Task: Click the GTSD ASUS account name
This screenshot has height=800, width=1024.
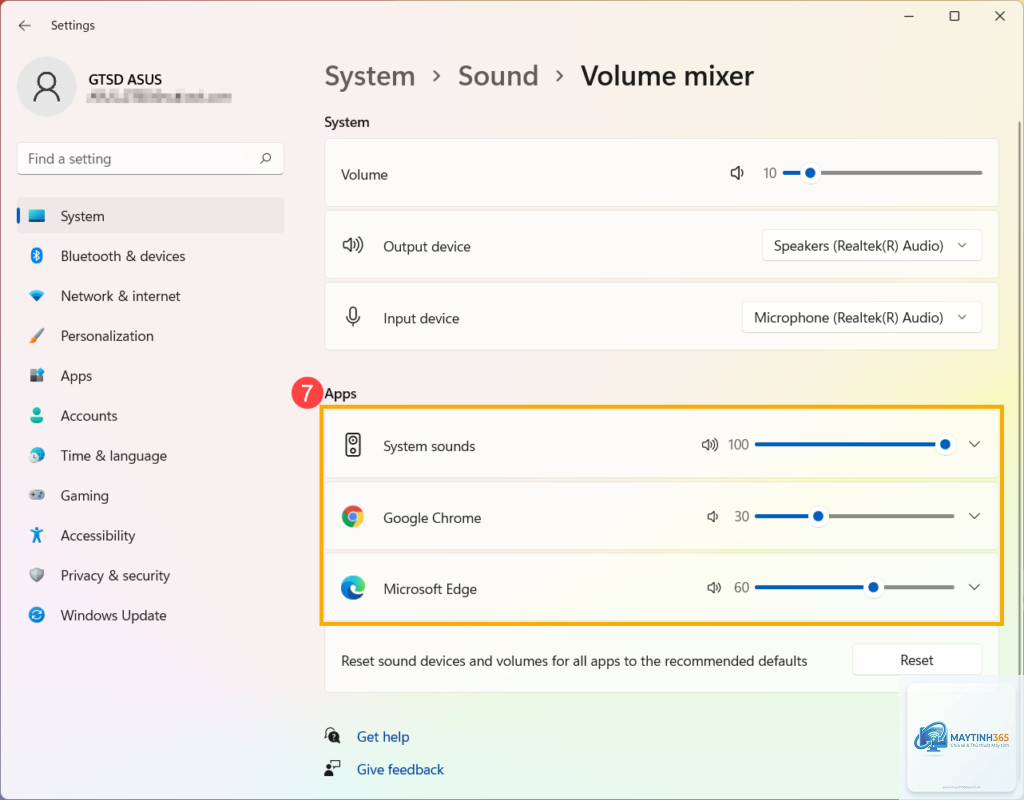Action: point(125,80)
